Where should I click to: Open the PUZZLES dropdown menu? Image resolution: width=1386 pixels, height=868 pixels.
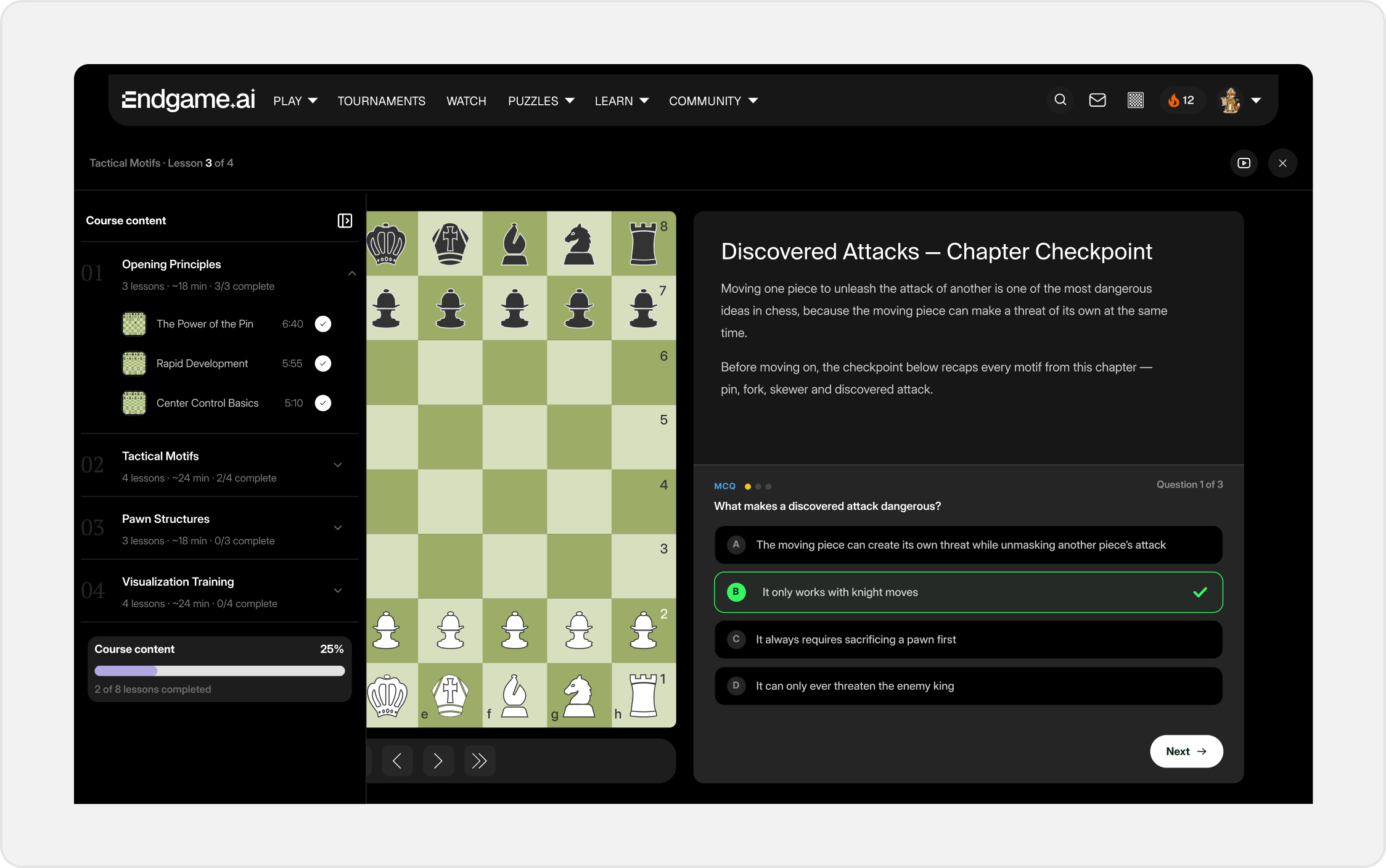pos(541,101)
